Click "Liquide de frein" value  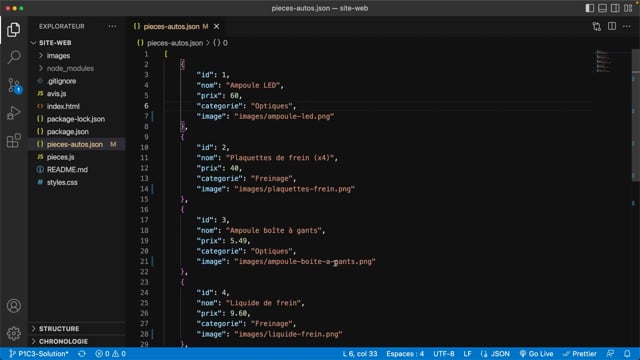264,303
